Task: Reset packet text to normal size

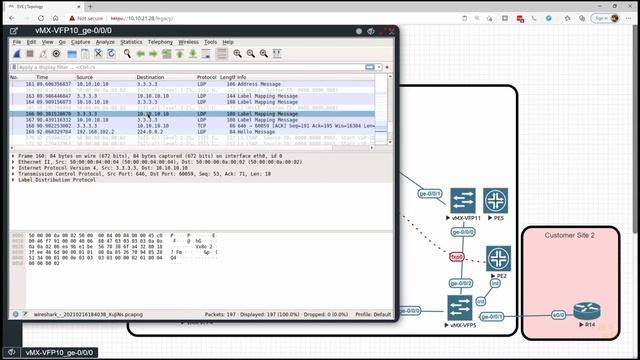Action: (x=264, y=54)
